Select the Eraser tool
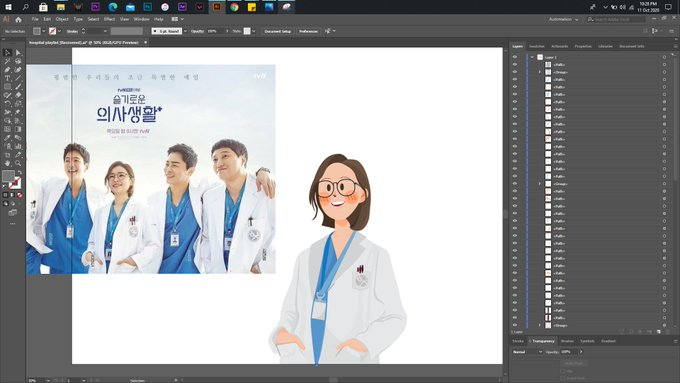The height and width of the screenshot is (383, 680). [x=18, y=95]
